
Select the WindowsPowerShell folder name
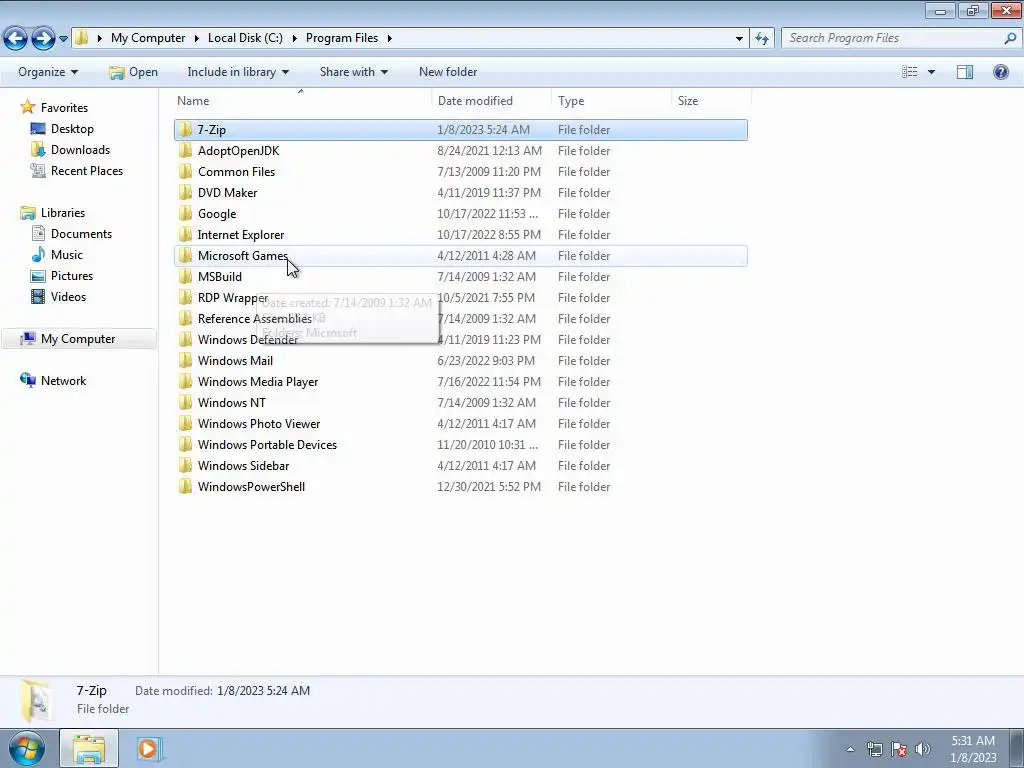tap(251, 487)
